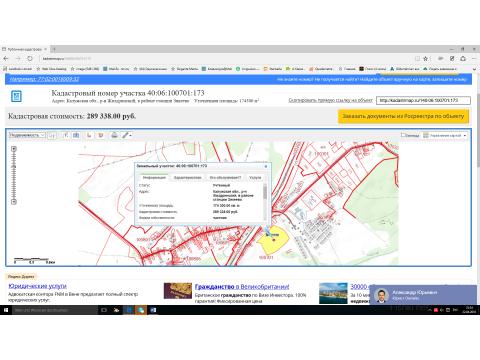Open the Услуги tab in popup
This screenshot has height=360, width=480.
point(255,177)
